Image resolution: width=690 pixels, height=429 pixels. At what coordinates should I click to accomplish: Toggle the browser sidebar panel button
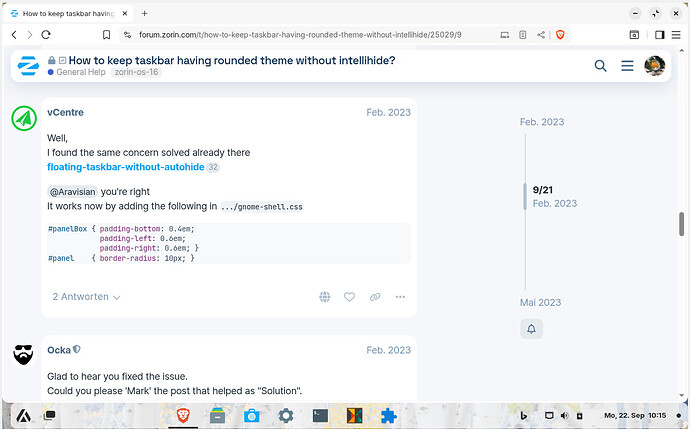pos(659,34)
